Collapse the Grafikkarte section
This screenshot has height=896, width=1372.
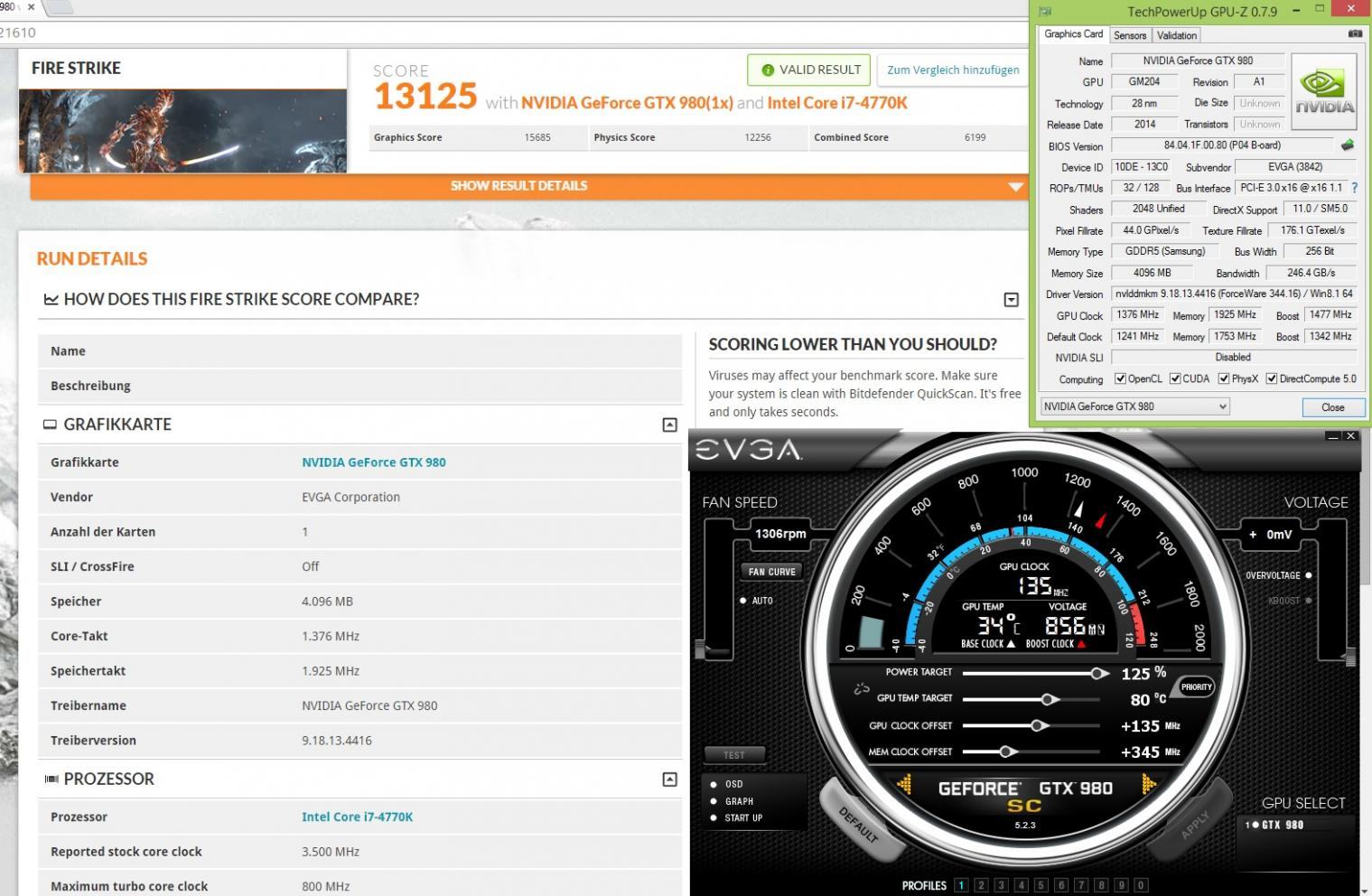click(x=669, y=425)
